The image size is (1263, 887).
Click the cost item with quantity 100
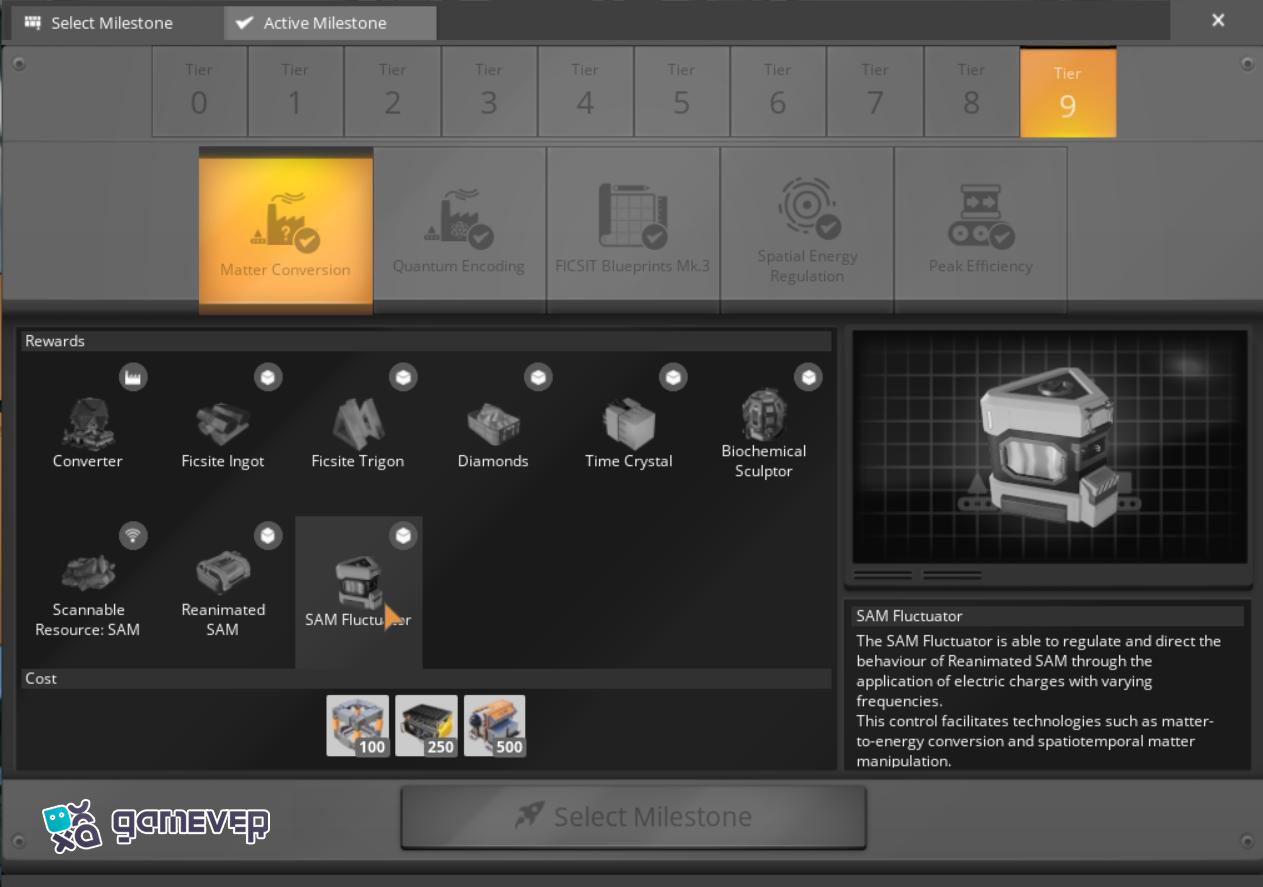coord(357,726)
